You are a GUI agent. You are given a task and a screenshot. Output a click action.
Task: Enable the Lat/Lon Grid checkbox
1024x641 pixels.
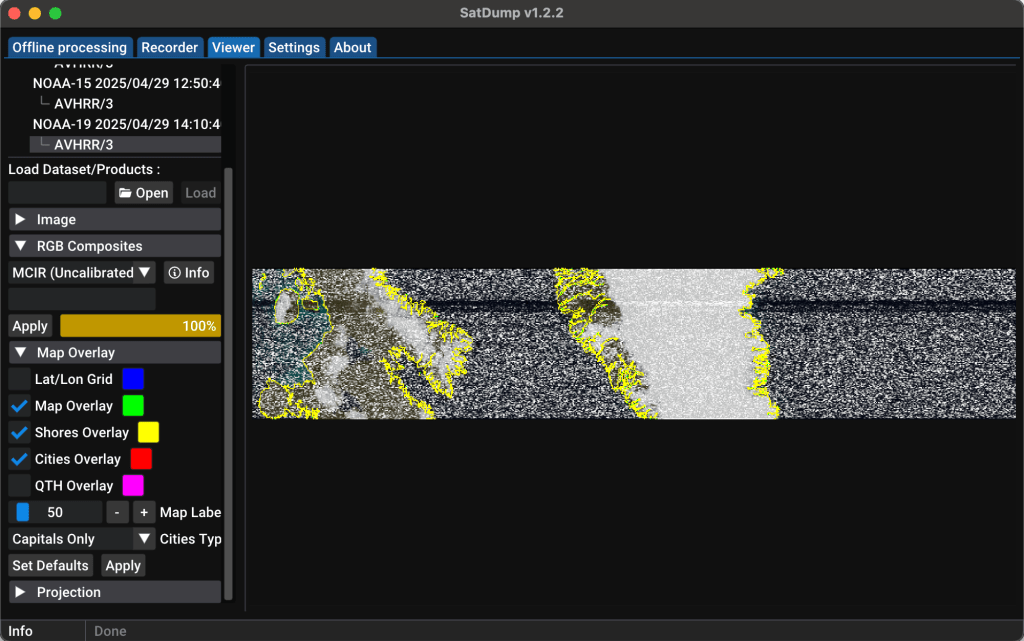19,379
